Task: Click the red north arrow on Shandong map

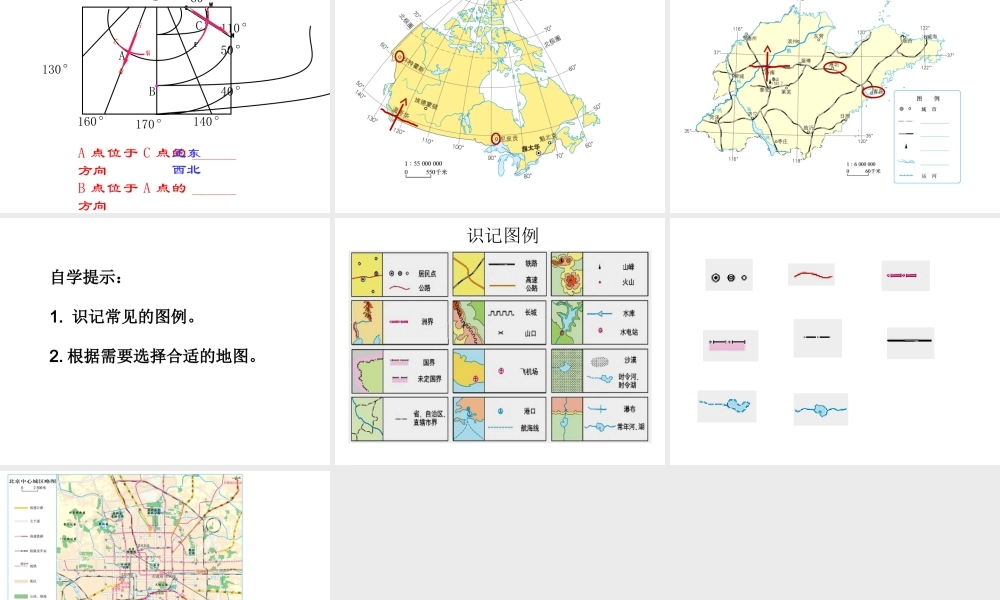Action: click(x=767, y=64)
